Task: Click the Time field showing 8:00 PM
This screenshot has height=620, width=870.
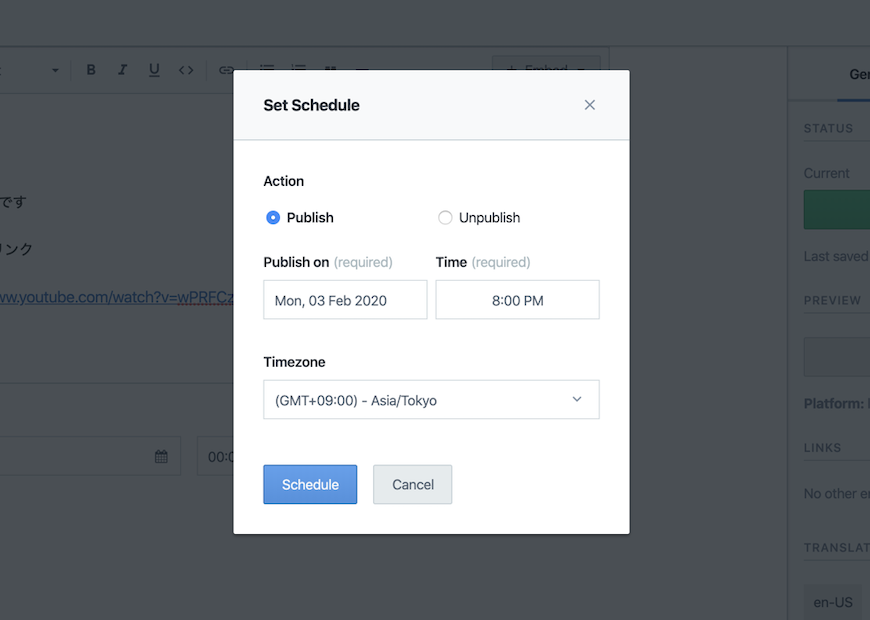Action: pos(517,300)
